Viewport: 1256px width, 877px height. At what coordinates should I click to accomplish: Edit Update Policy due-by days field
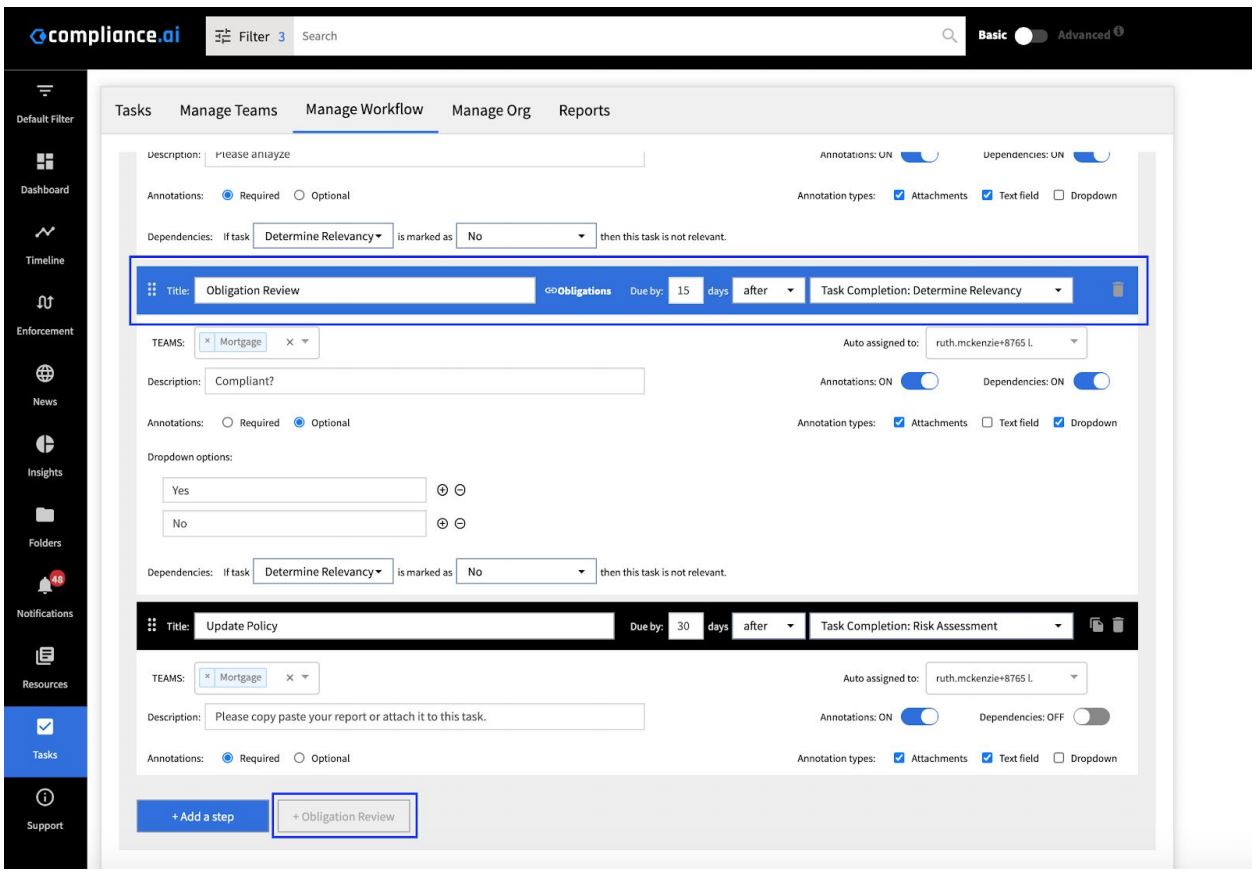point(685,626)
